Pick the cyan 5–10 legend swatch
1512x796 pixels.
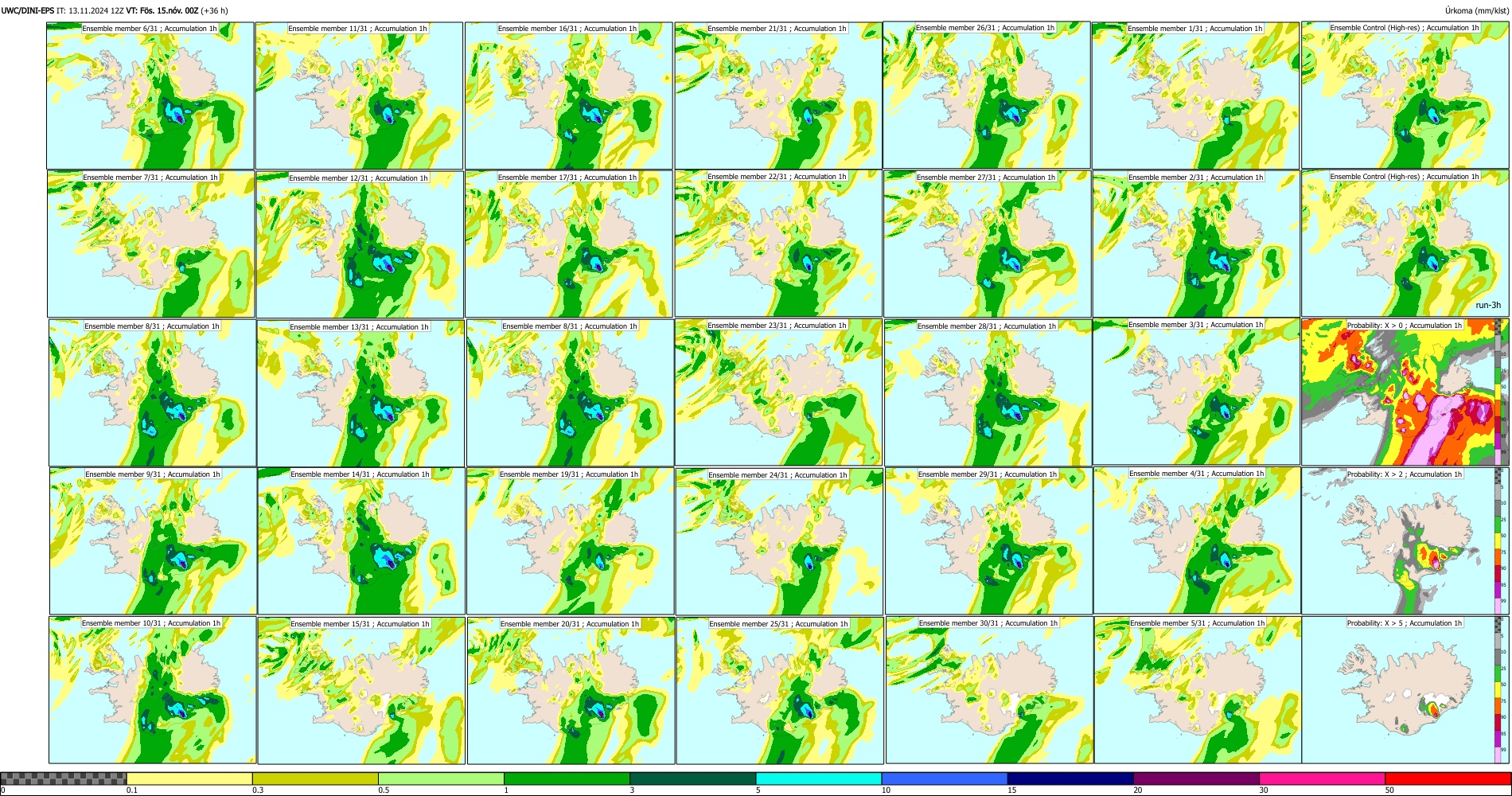point(819,778)
